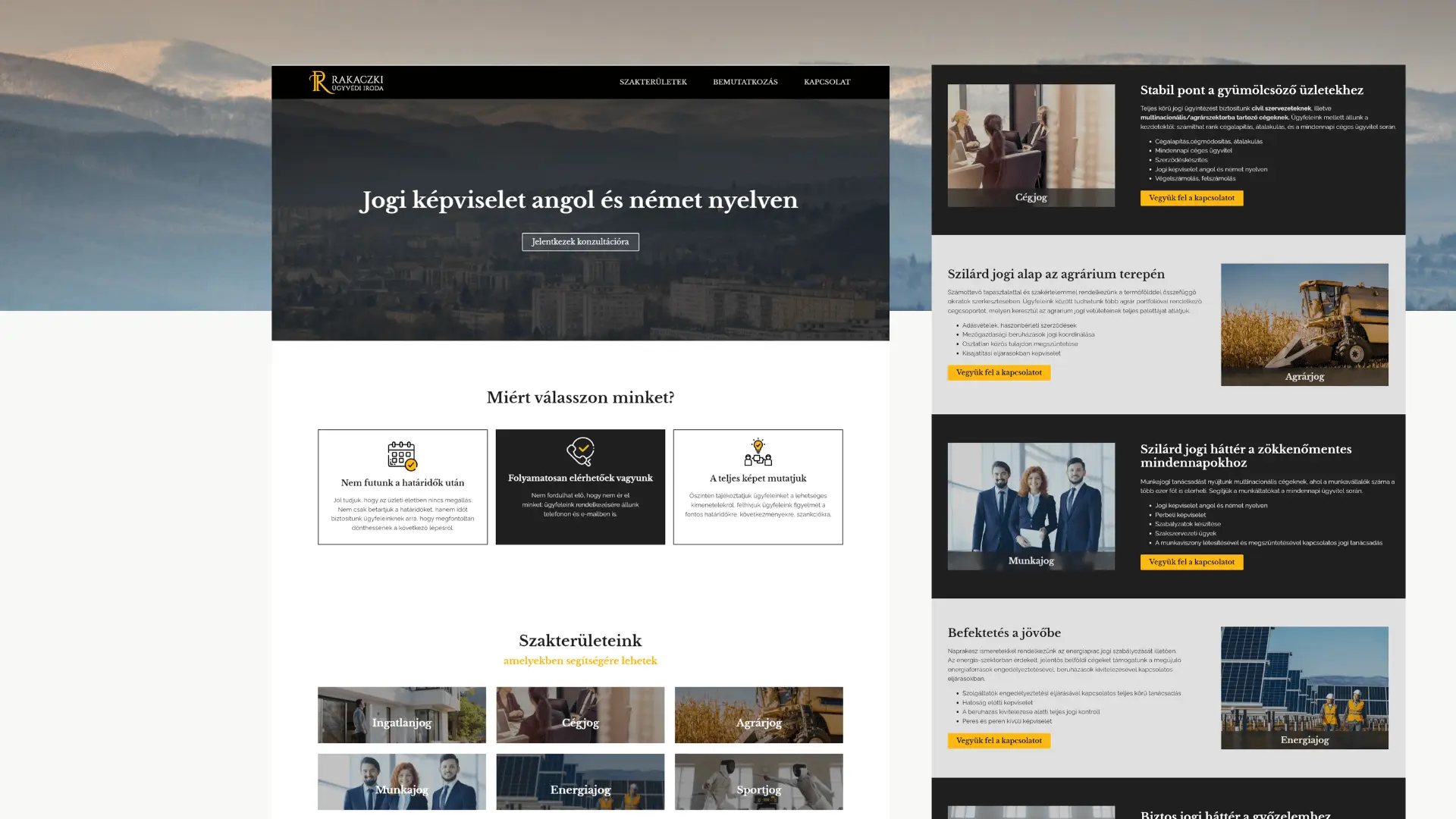This screenshot has height=819, width=1456.
Task: Open the Munkajog tile in Szakterületeink grid
Action: tap(402, 781)
